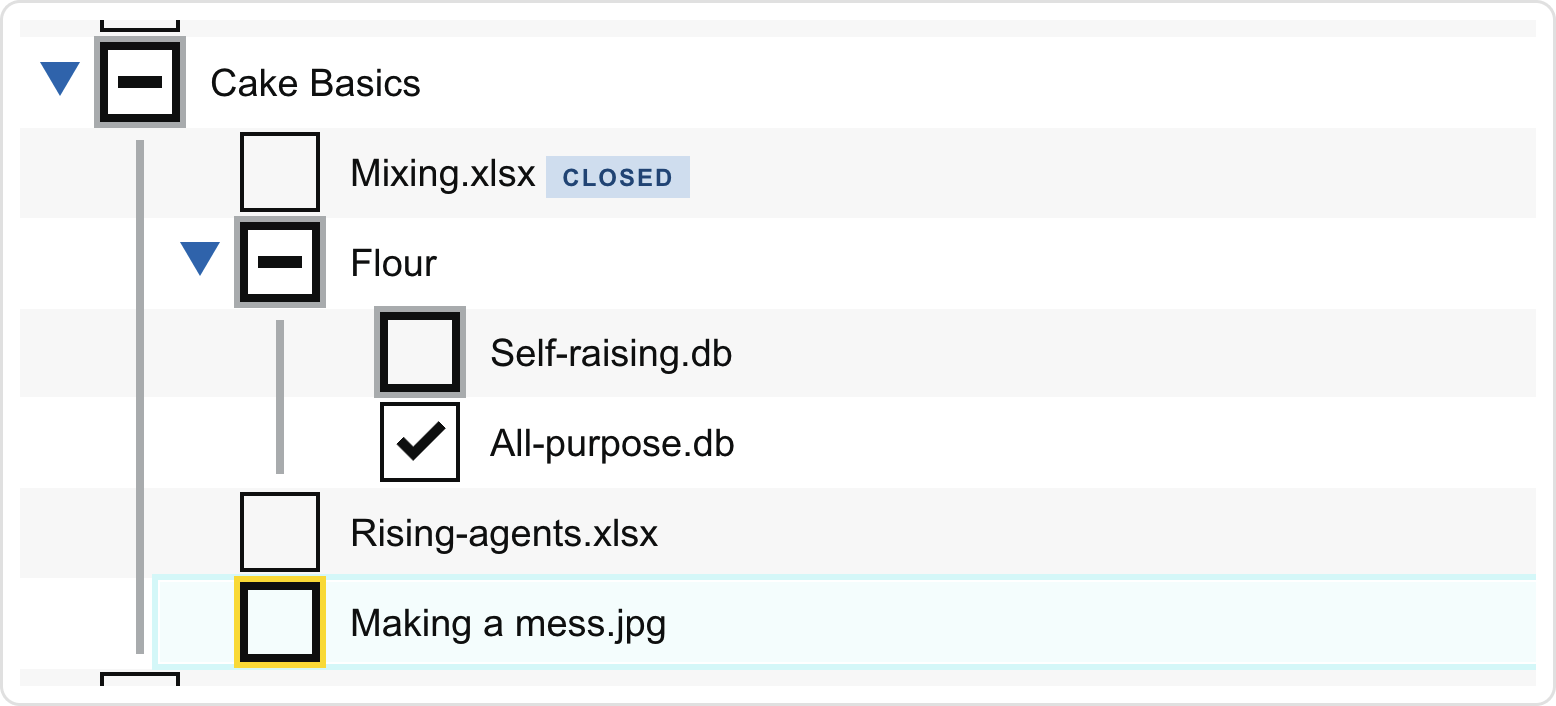The width and height of the screenshot is (1556, 706).
Task: Uncheck the All-purpose.db checkbox
Action: tap(420, 442)
